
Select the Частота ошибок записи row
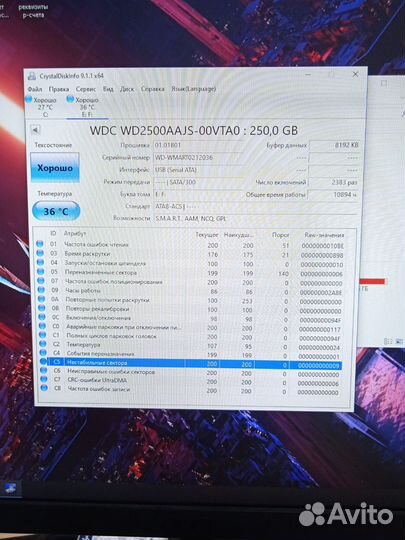point(190,391)
